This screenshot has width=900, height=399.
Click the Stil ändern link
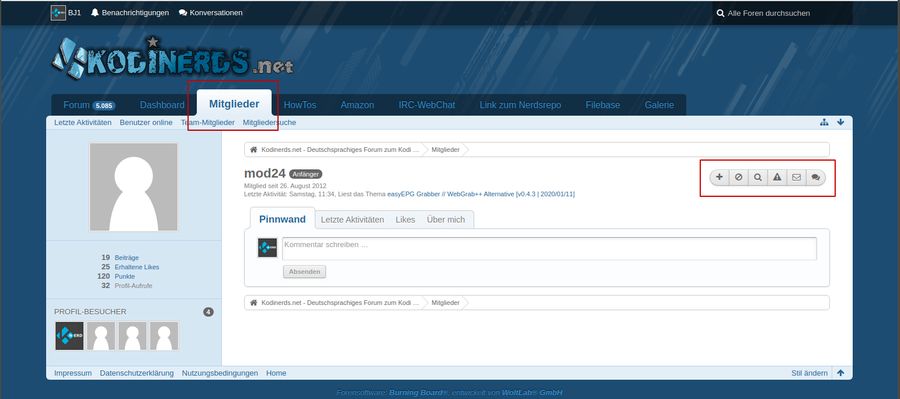809,373
